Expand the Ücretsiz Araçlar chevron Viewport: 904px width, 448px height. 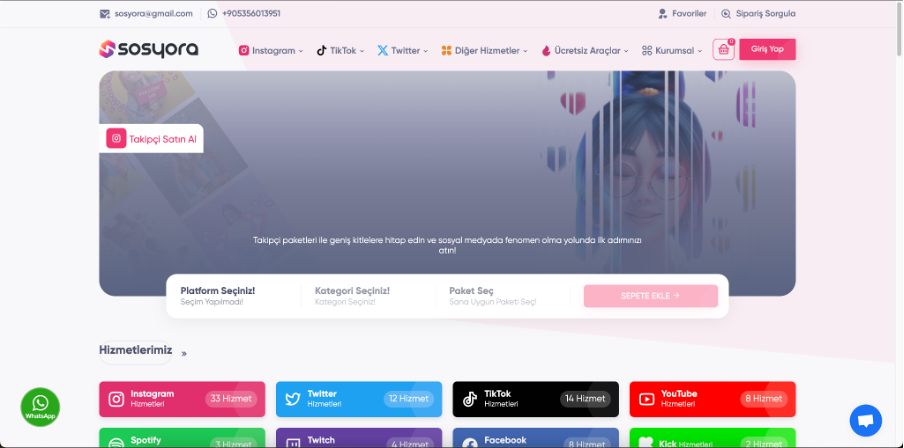point(626,51)
